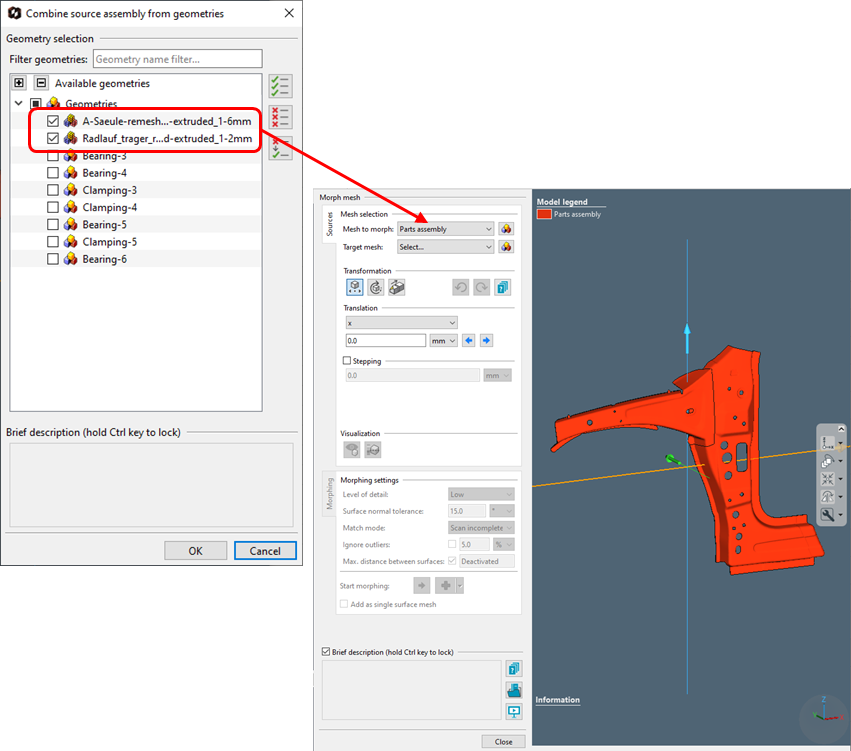Click Cancel in Combine source assembly dialog
The image size is (851, 751).
click(265, 551)
